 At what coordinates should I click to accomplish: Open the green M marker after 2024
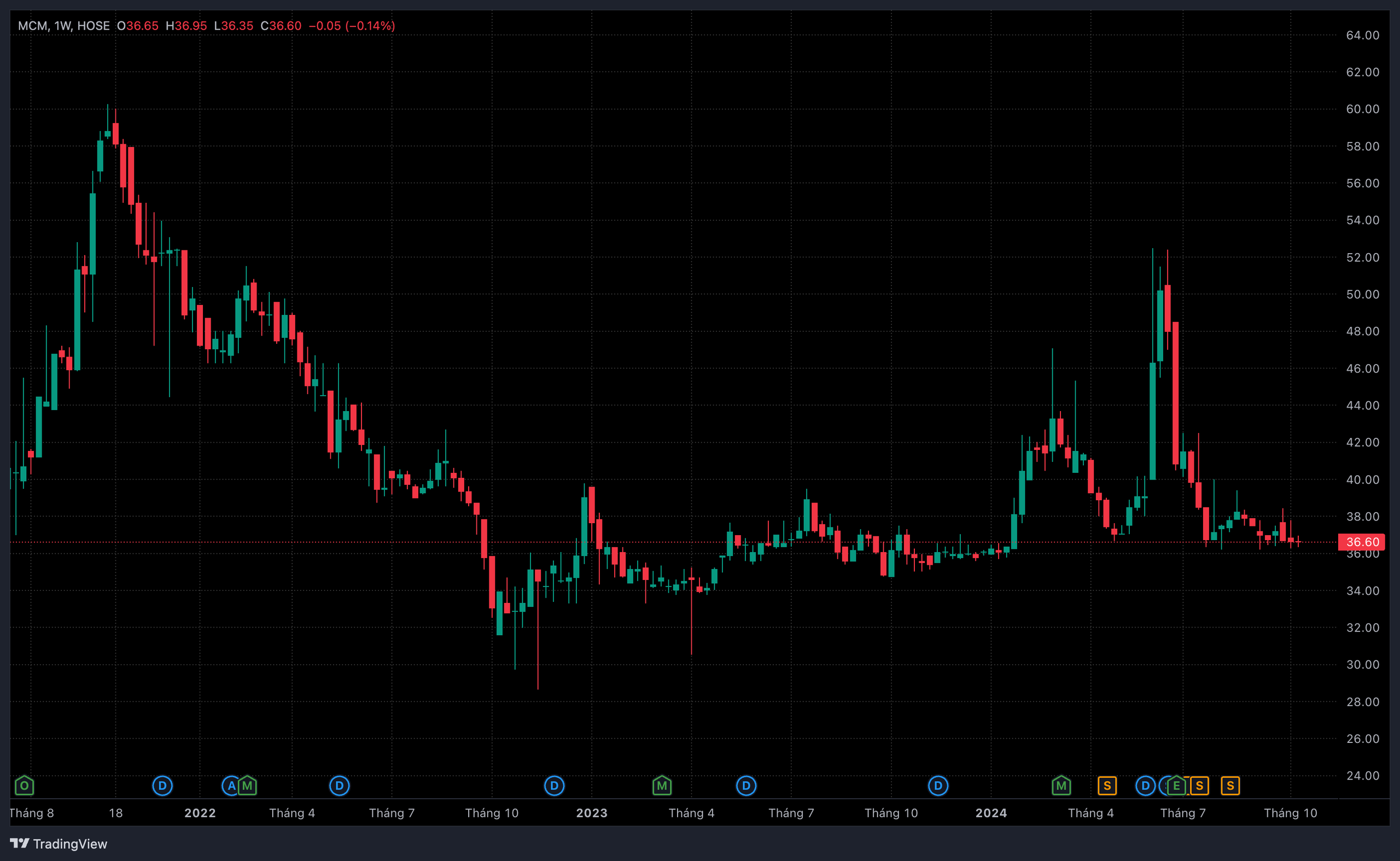(x=1061, y=786)
